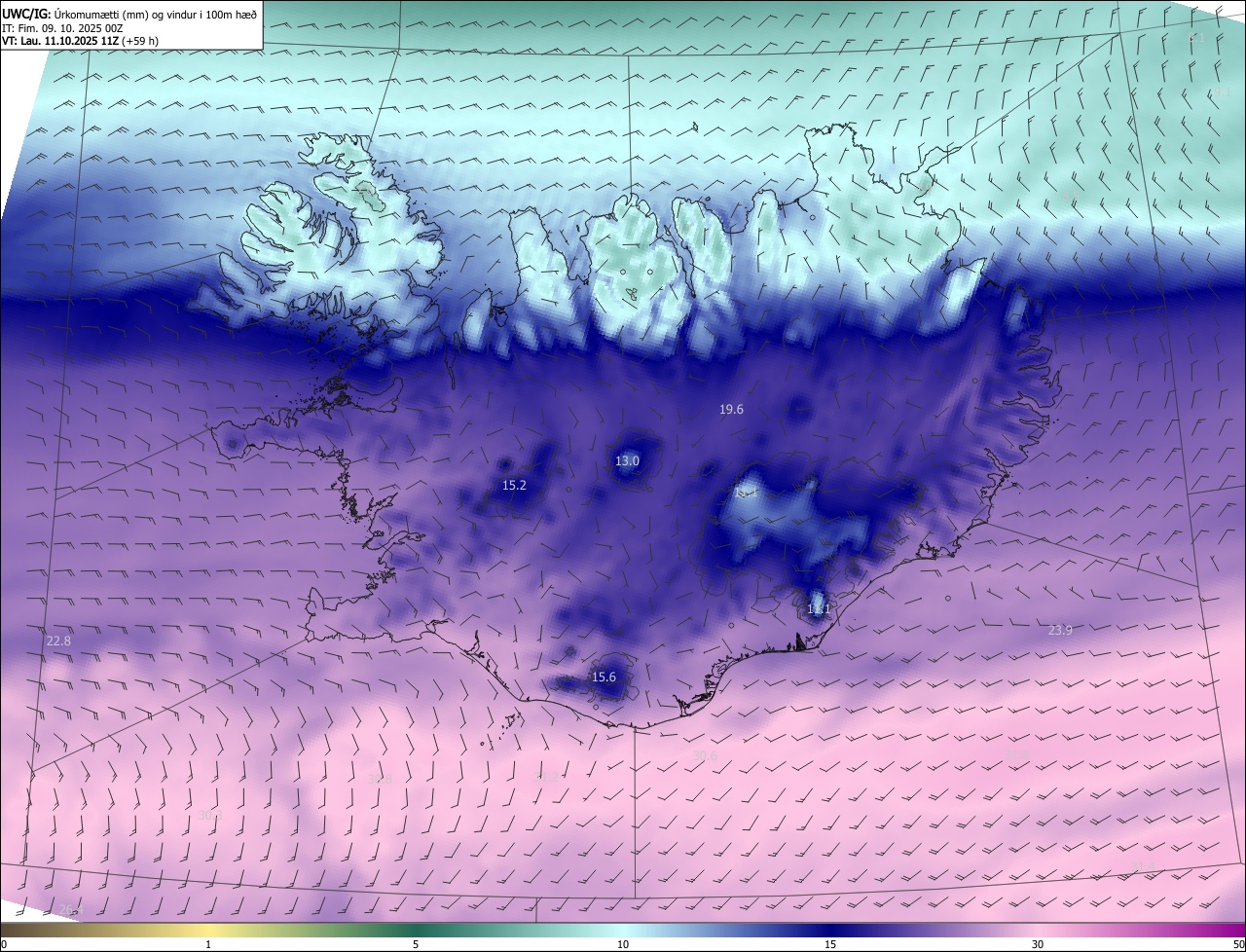Viewport: 1246px width, 952px height.
Task: Click the '5' label on the colour scale
Action: click(416, 944)
